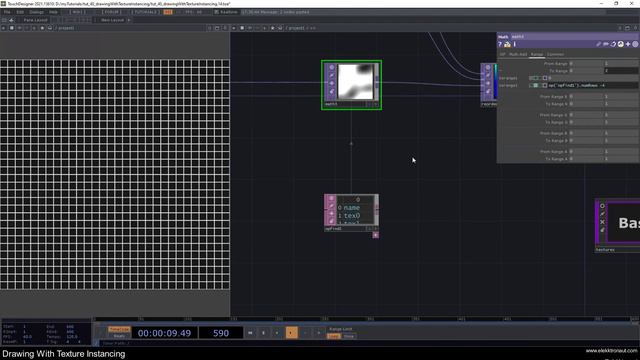The width and height of the screenshot is (640, 360).
Task: Click the language globe icon in parameter panel
Action: click(620, 44)
